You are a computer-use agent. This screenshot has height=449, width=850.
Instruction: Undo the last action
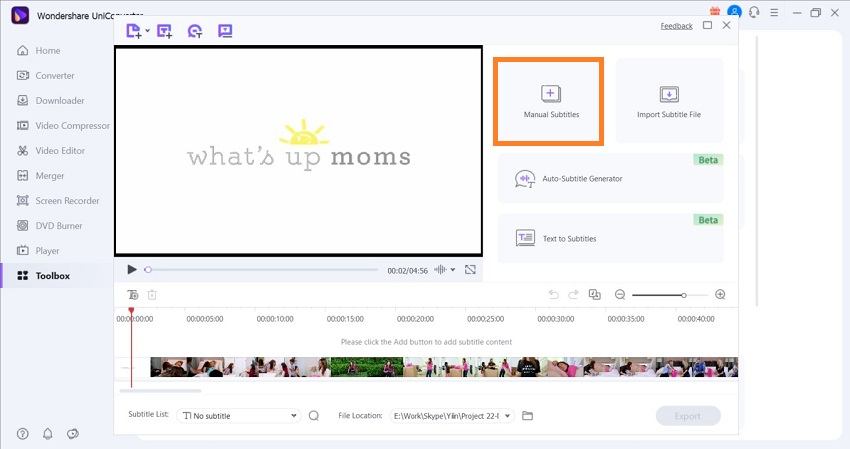[553, 294]
